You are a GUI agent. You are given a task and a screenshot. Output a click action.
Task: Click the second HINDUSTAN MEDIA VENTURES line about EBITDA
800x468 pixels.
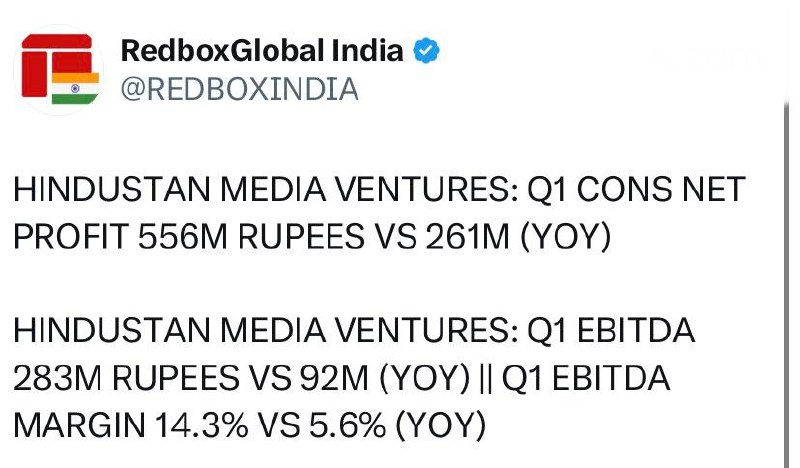[354, 330]
